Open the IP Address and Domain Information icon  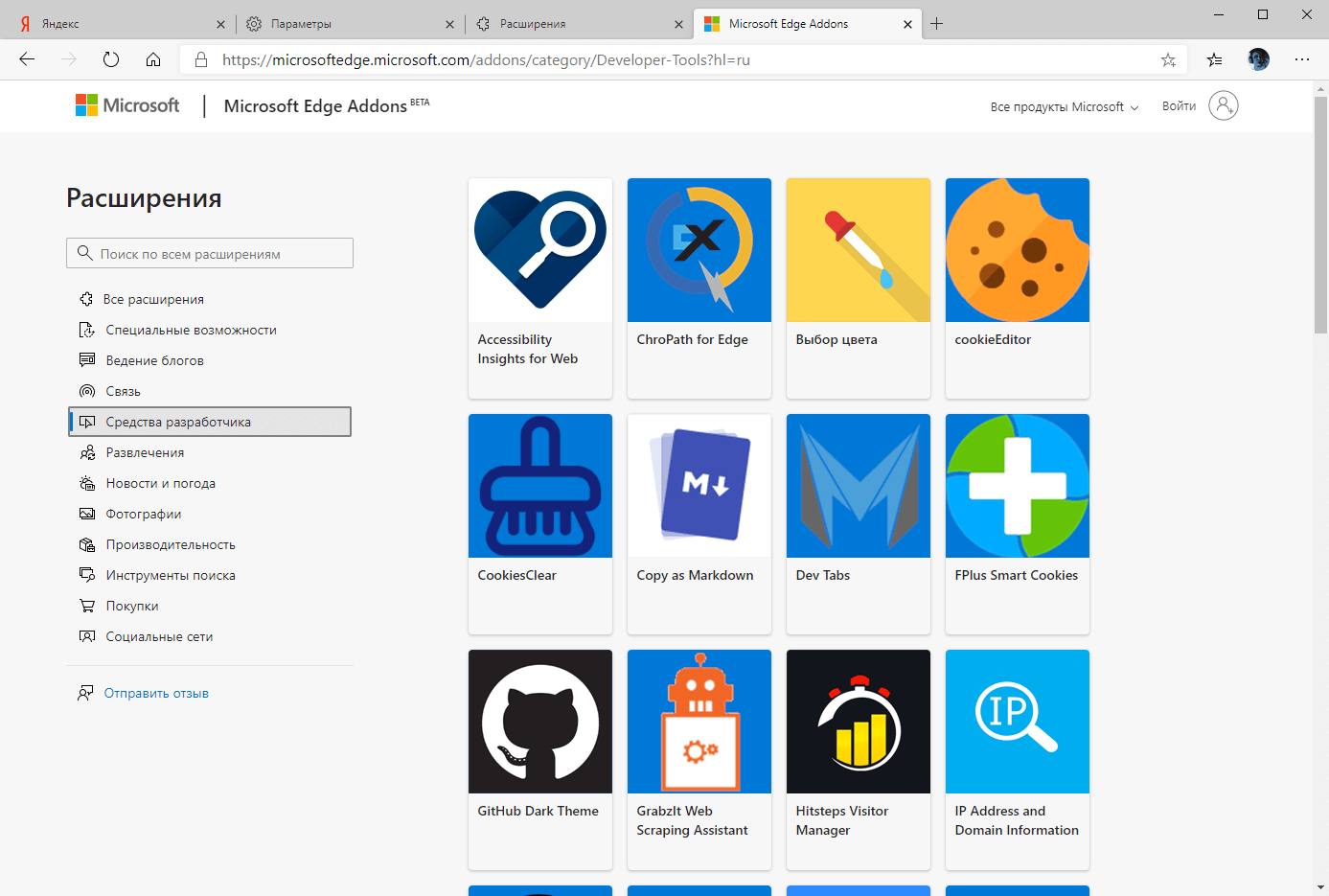pyautogui.click(x=1018, y=722)
